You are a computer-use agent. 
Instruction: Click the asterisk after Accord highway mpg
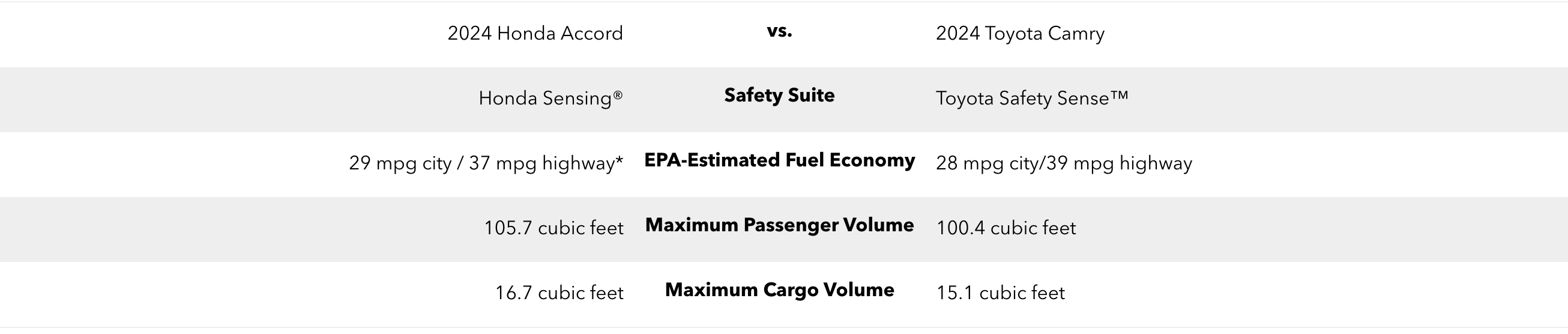point(620,160)
